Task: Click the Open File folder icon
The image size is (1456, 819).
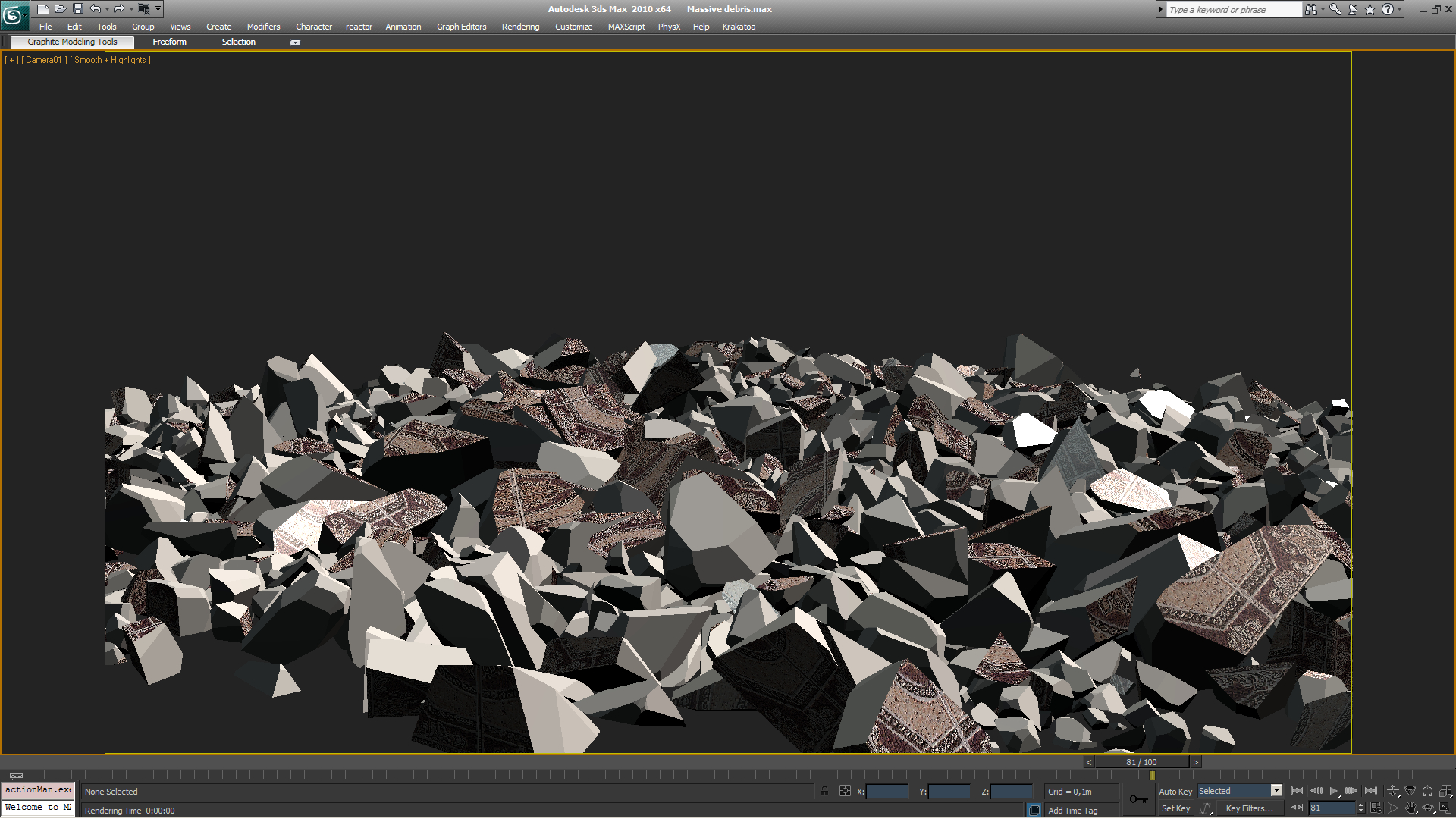Action: pos(60,9)
